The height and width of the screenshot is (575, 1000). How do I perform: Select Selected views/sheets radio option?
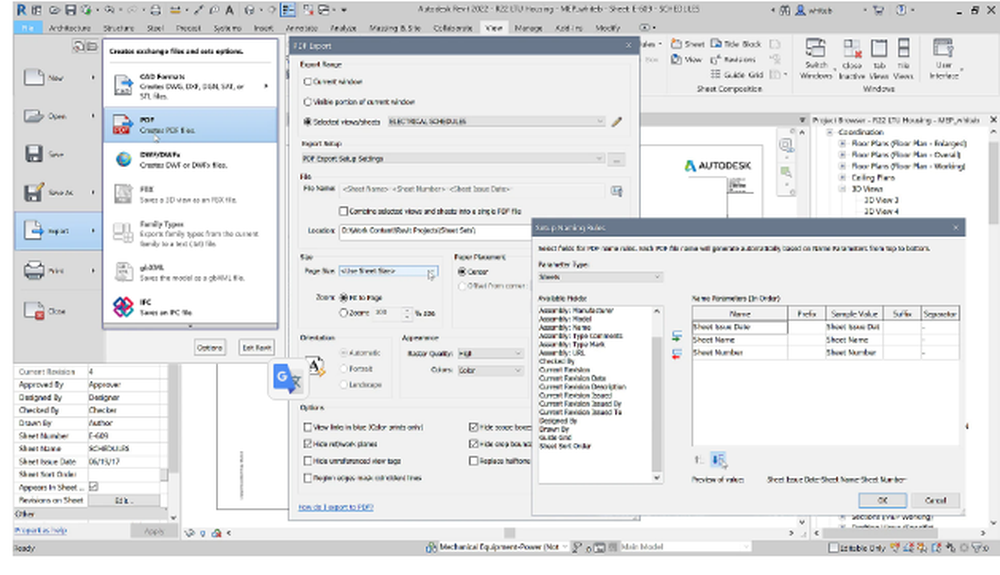tap(308, 122)
